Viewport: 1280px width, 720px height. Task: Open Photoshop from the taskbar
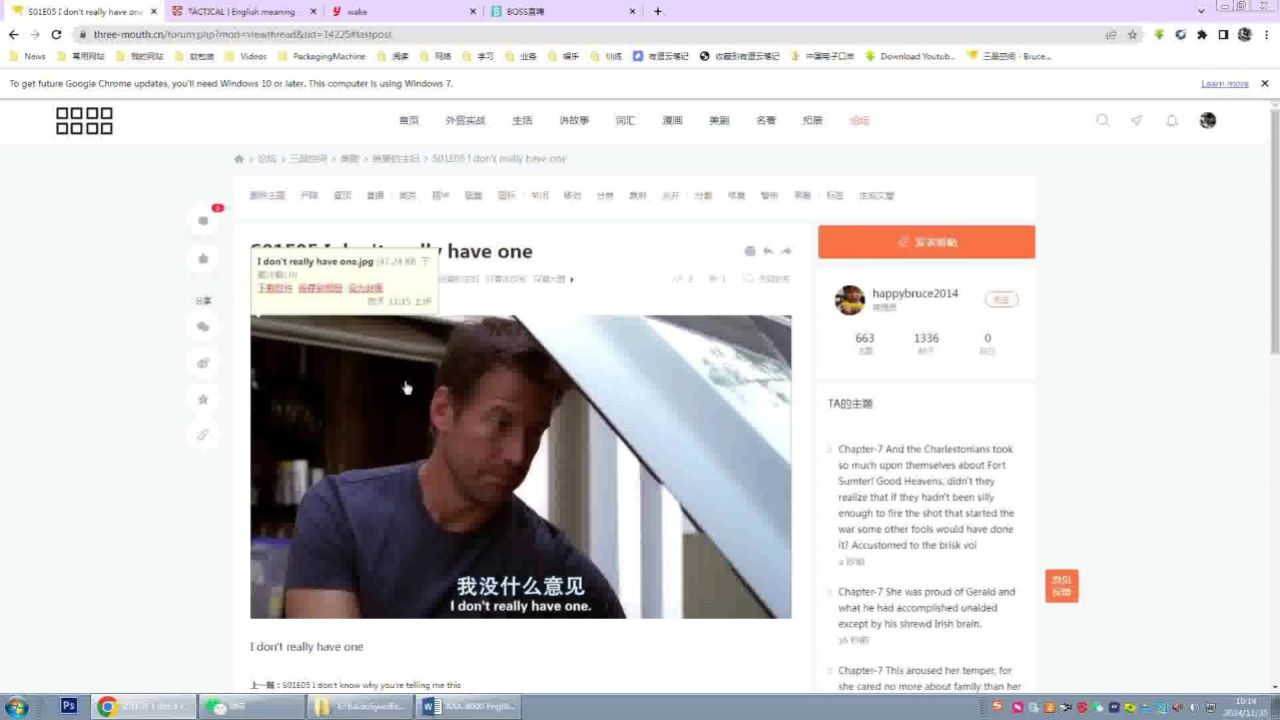(69, 706)
